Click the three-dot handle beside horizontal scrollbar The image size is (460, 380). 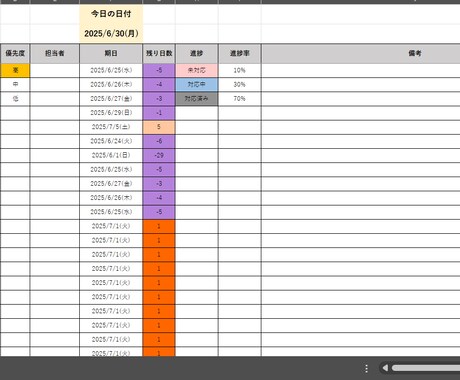366,368
